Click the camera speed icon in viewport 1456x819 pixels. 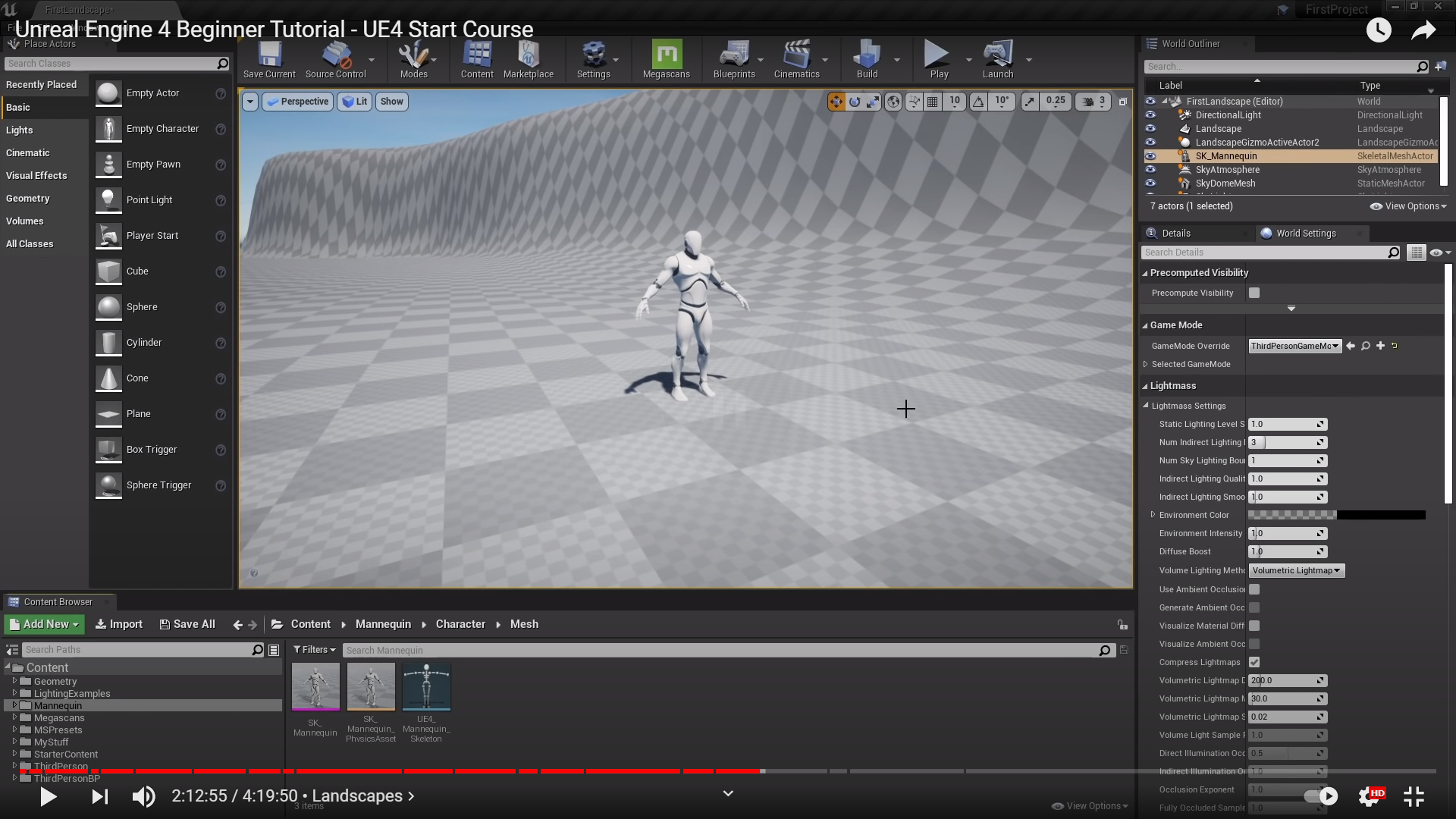1088,102
